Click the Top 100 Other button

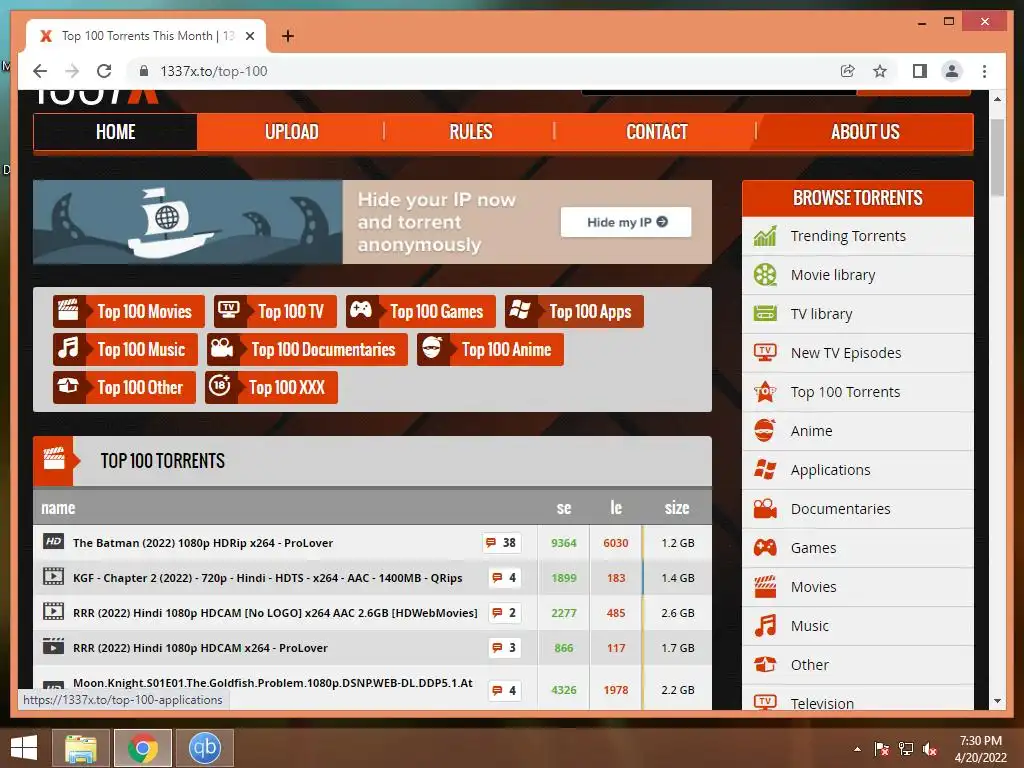(x=124, y=387)
